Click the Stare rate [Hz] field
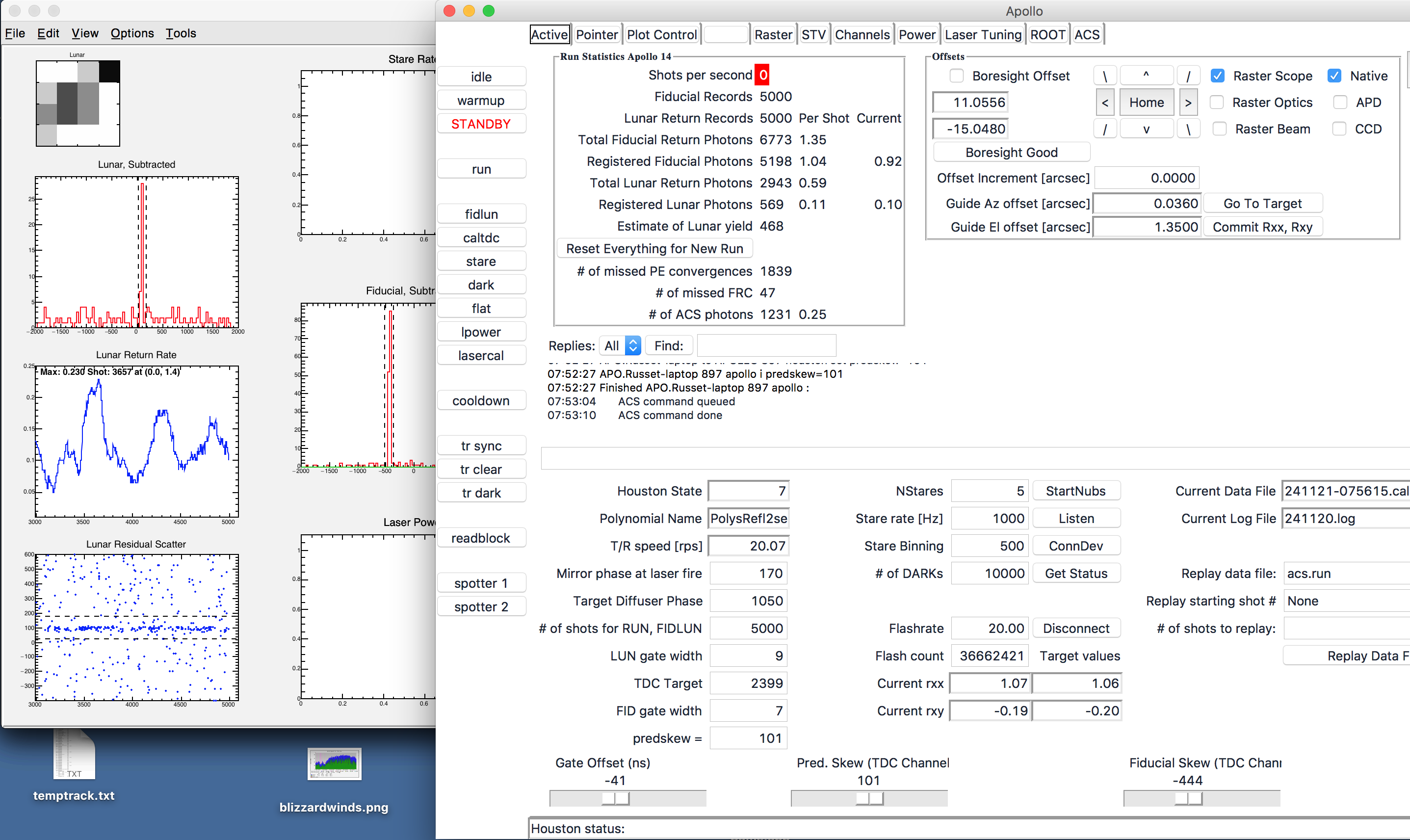Screen dimensions: 1410x840 990,519
